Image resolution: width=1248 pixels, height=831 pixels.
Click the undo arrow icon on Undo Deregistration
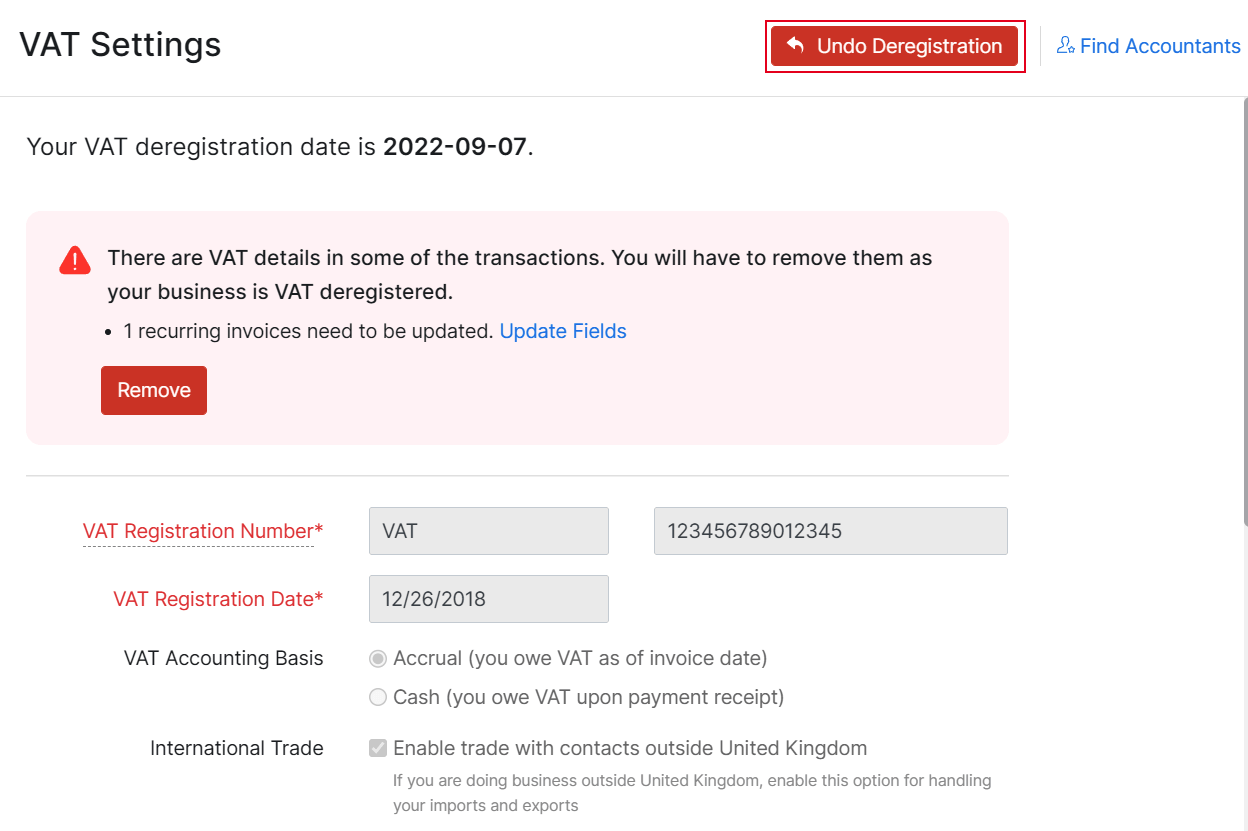(x=794, y=45)
